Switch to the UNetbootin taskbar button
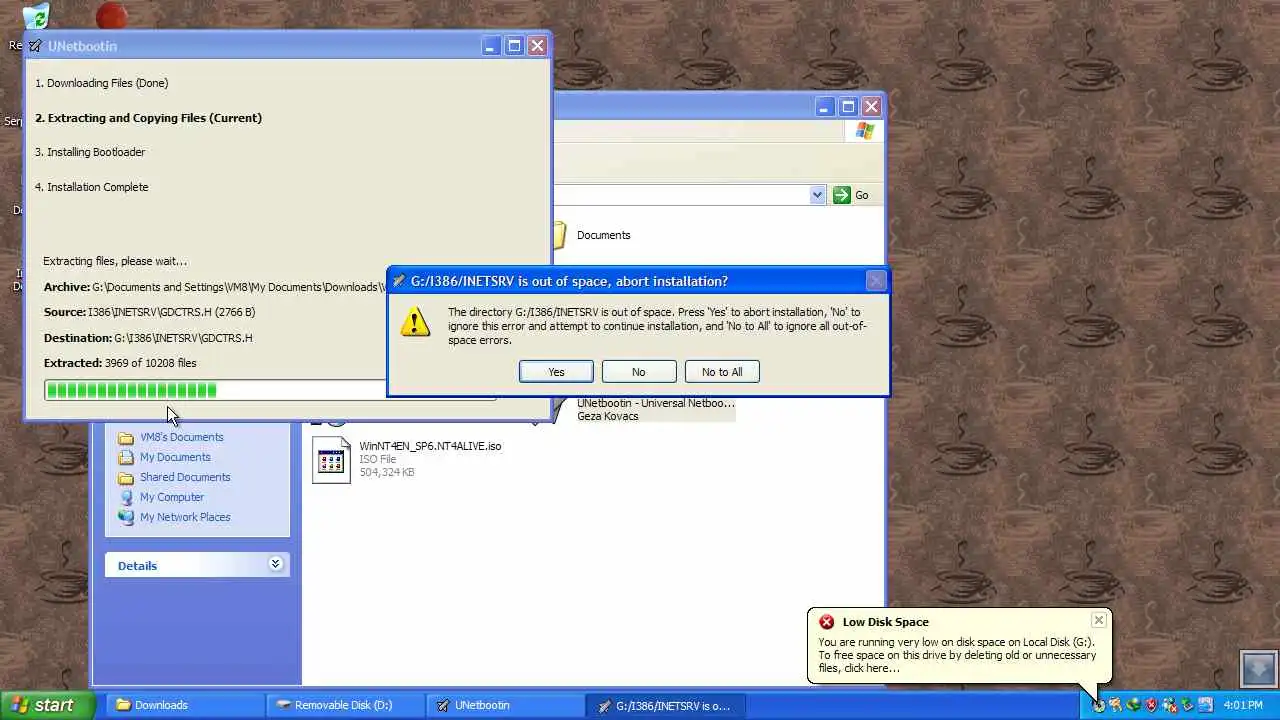The height and width of the screenshot is (720, 1280). (506, 705)
